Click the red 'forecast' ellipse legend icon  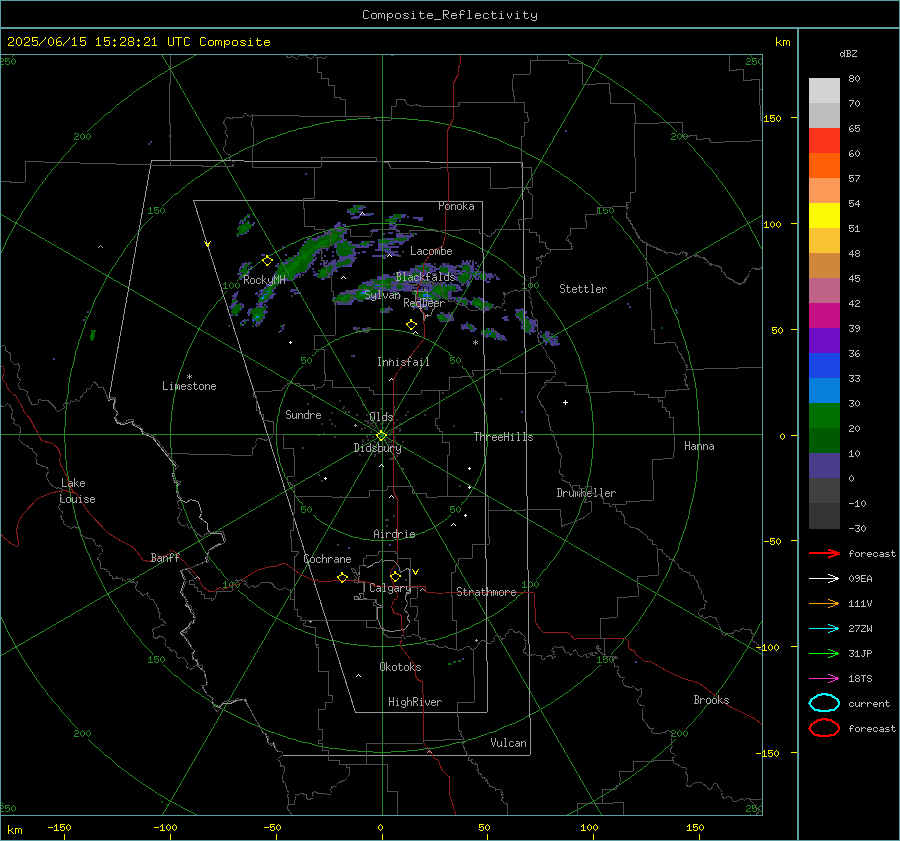(x=824, y=728)
